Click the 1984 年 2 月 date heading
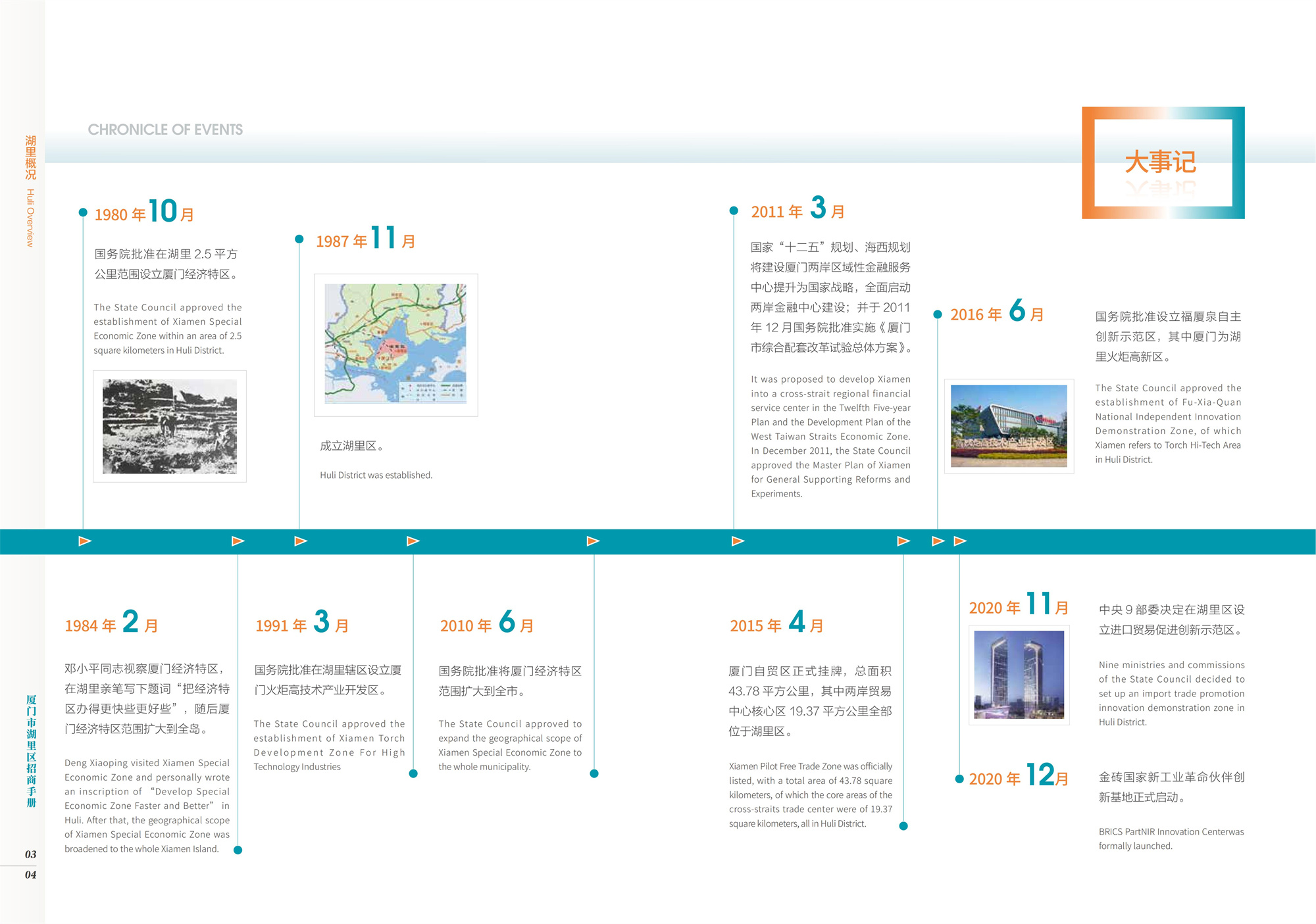Viewport: 1316px width, 924px height. 111,622
